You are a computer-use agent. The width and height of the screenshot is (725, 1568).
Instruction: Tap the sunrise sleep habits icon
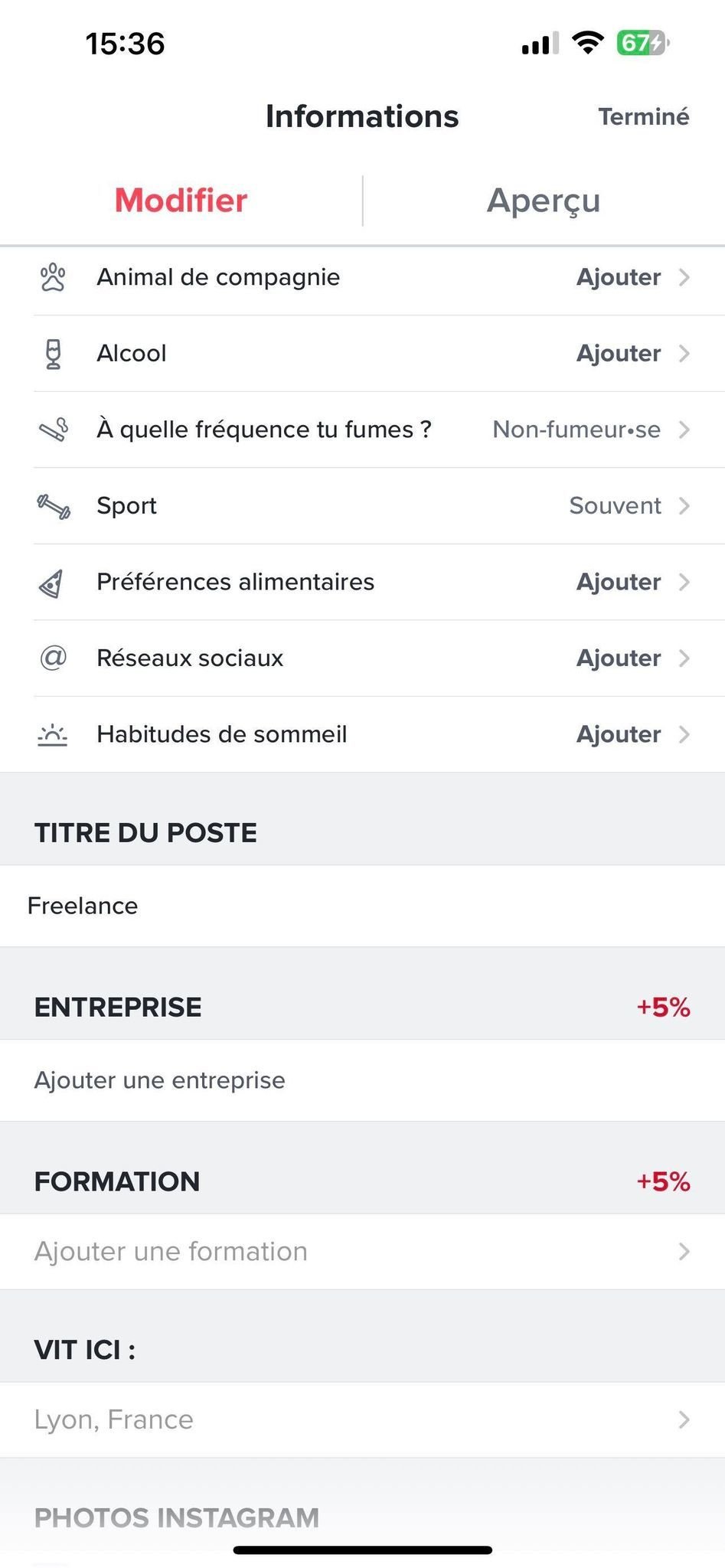click(x=53, y=735)
